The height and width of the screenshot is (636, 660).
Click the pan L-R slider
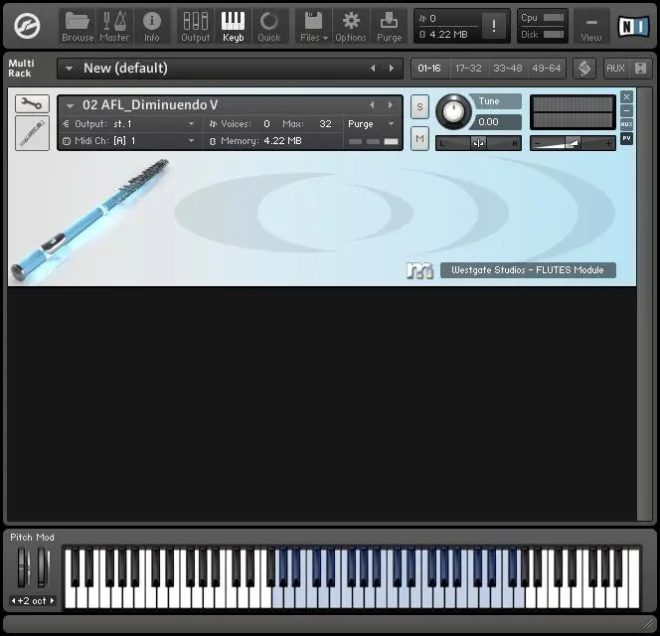478,143
